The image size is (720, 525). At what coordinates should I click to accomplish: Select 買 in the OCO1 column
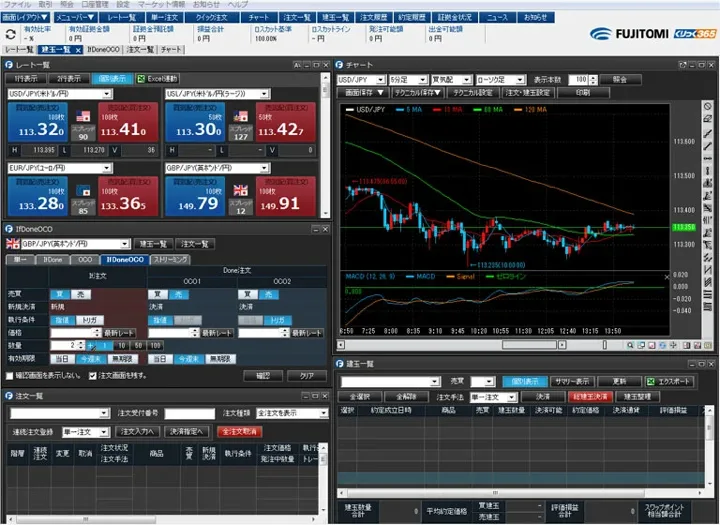[158, 294]
